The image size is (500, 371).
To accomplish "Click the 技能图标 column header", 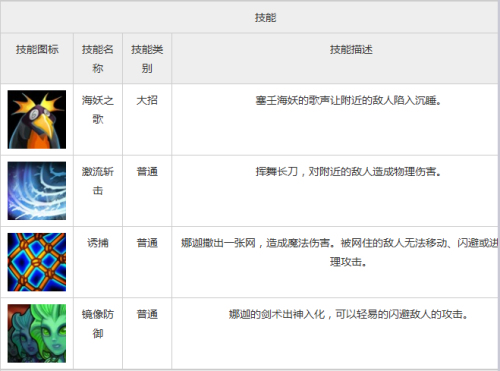I will coord(37,49).
